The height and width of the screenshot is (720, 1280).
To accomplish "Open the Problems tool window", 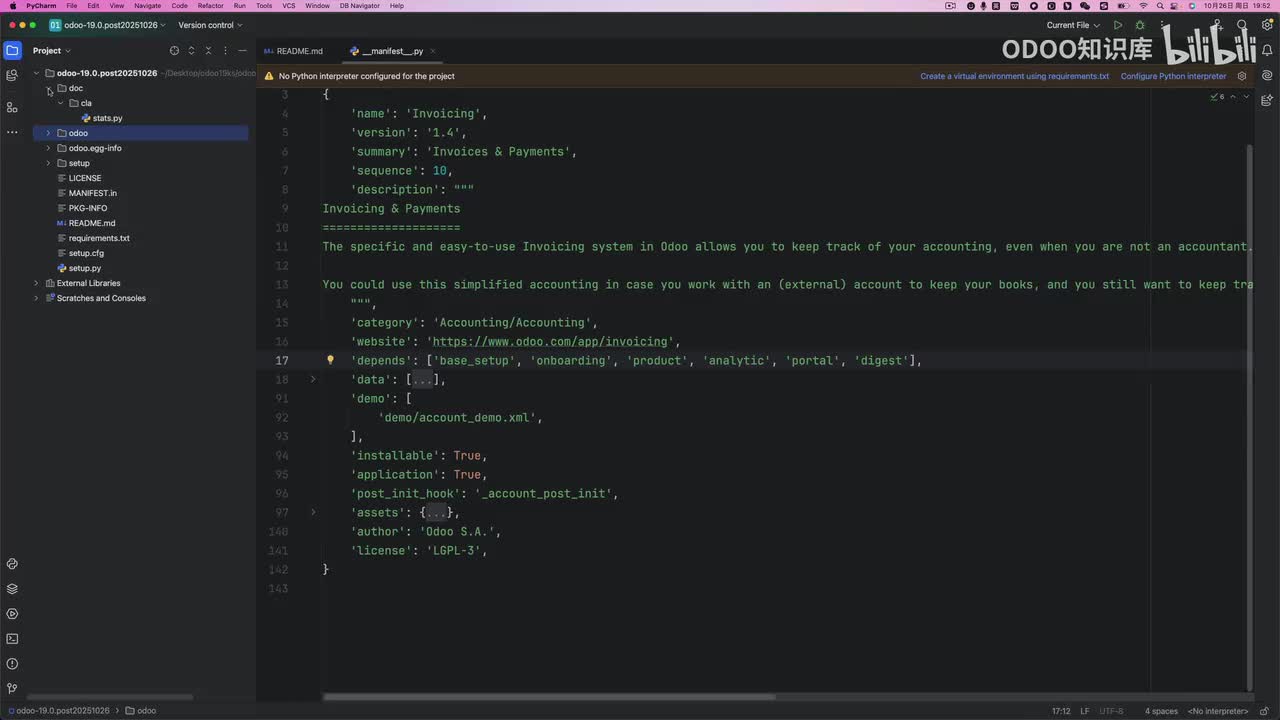I will pyautogui.click(x=12, y=664).
